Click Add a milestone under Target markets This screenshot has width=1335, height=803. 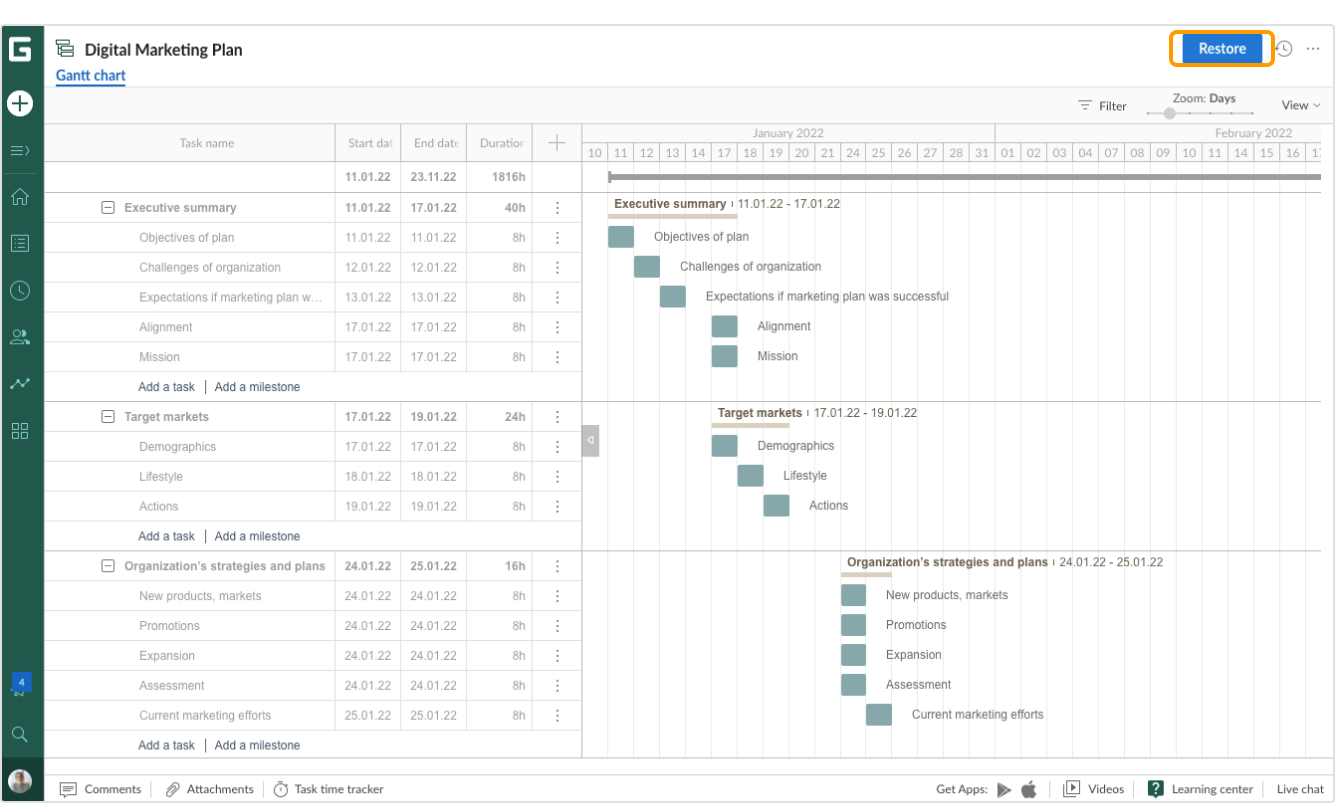257,536
